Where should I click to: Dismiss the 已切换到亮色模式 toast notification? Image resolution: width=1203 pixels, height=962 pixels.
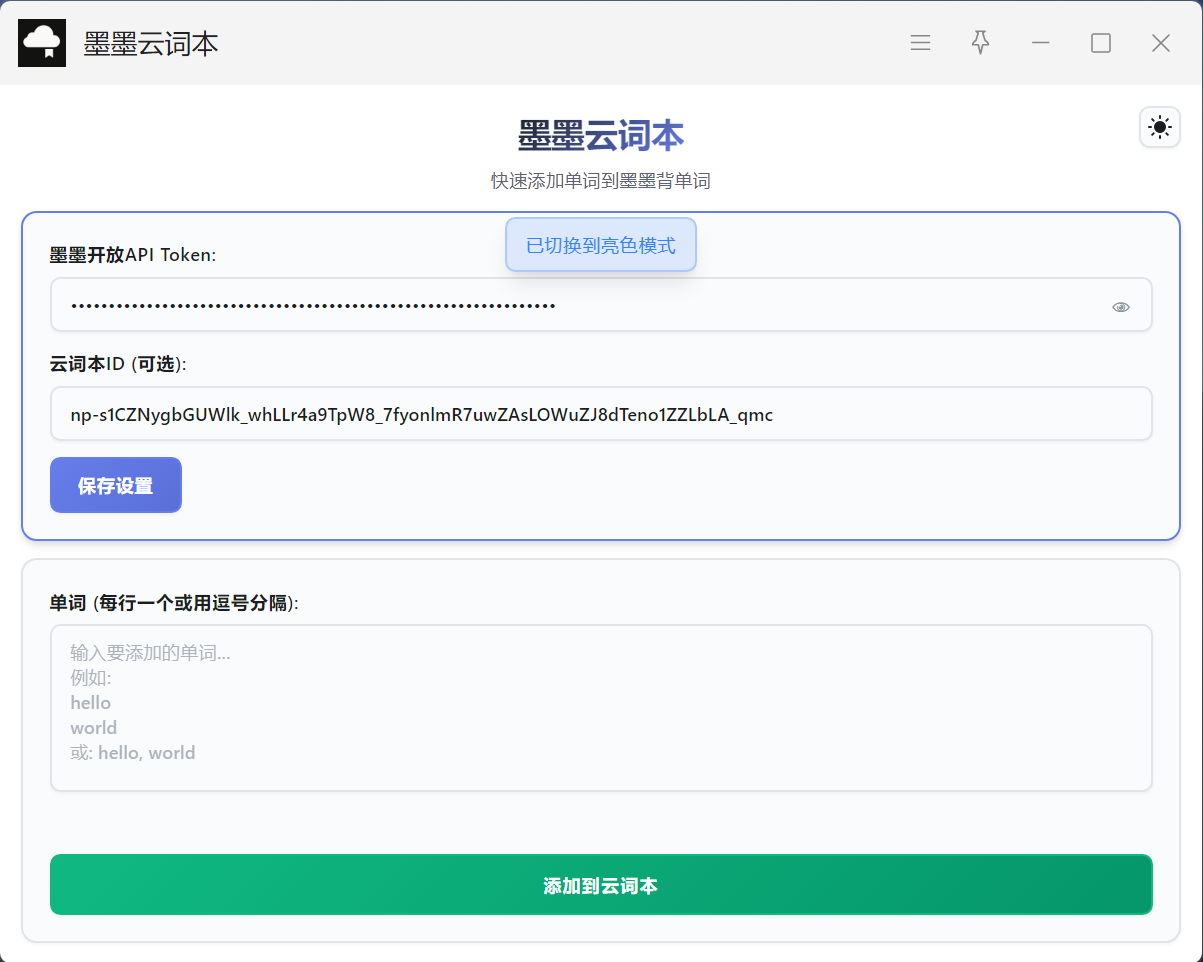(601, 245)
